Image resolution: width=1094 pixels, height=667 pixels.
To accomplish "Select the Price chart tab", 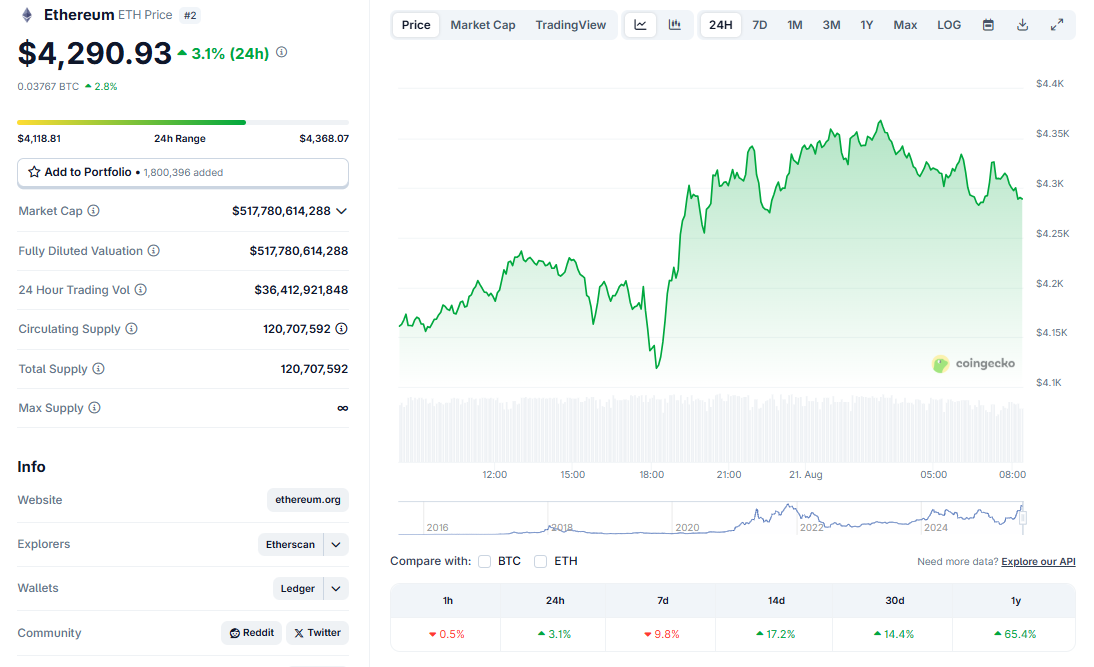I will coord(416,25).
